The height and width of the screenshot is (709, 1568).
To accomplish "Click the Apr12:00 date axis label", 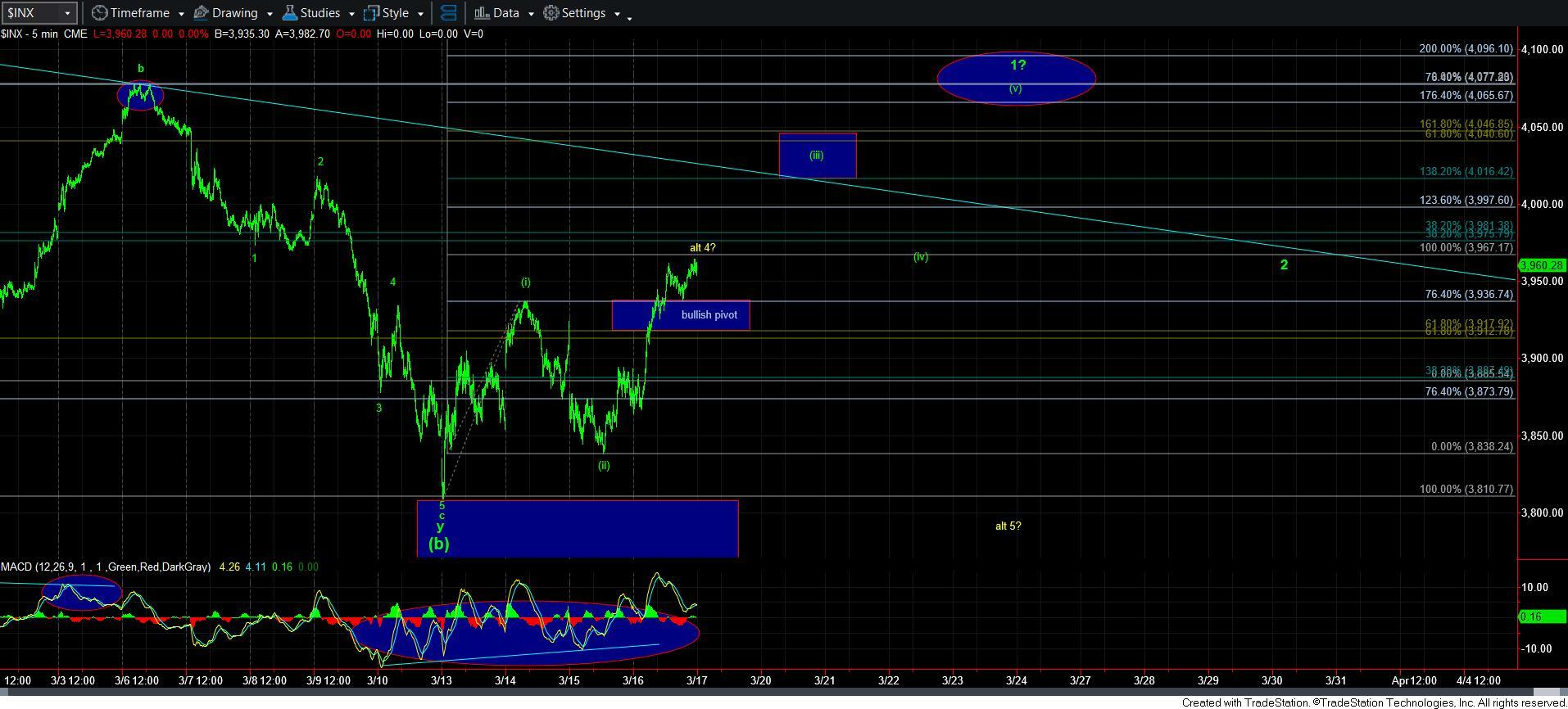I will (x=1414, y=680).
